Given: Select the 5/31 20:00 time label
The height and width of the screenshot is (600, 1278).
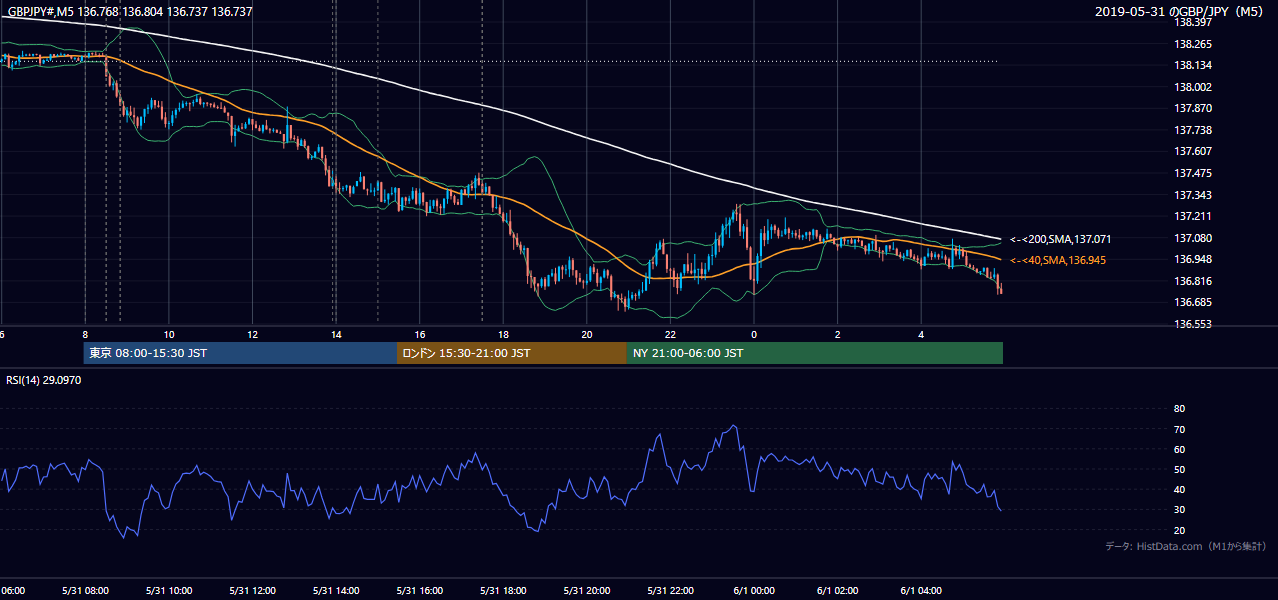Looking at the screenshot, I should pyautogui.click(x=587, y=591).
